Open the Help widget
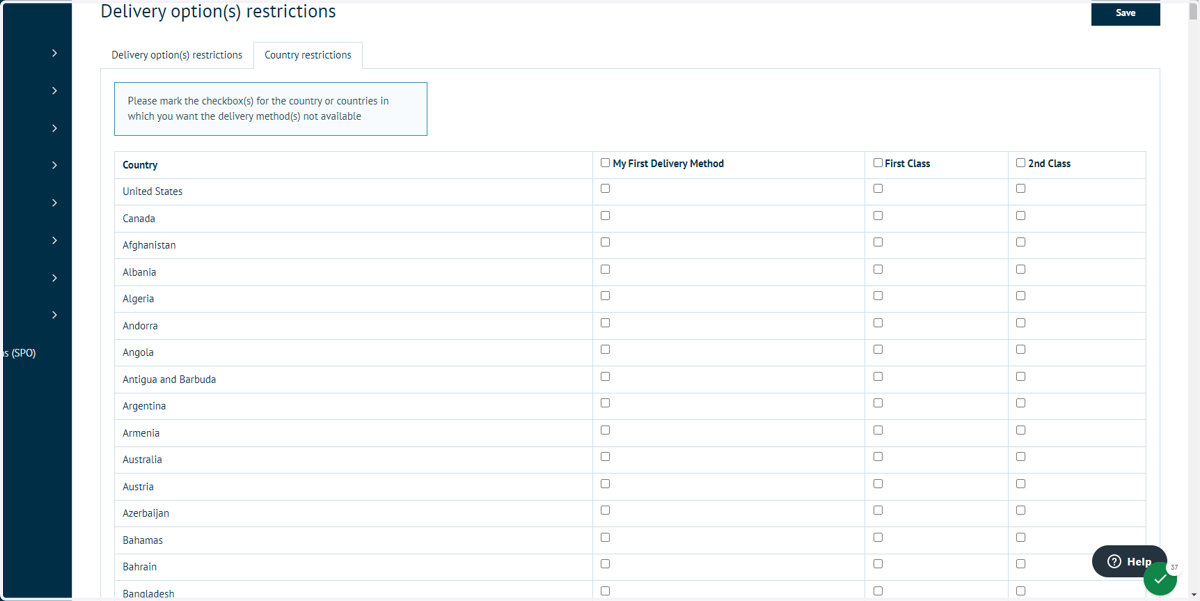The image size is (1200, 601). (1129, 561)
